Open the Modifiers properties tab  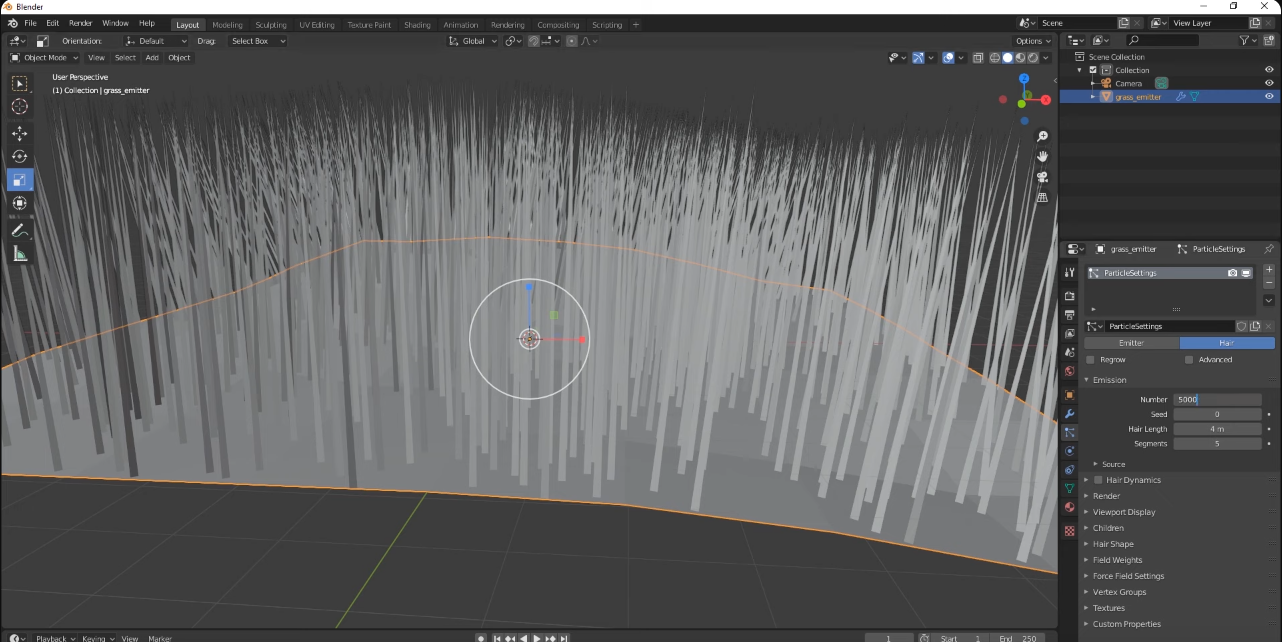point(1069,414)
